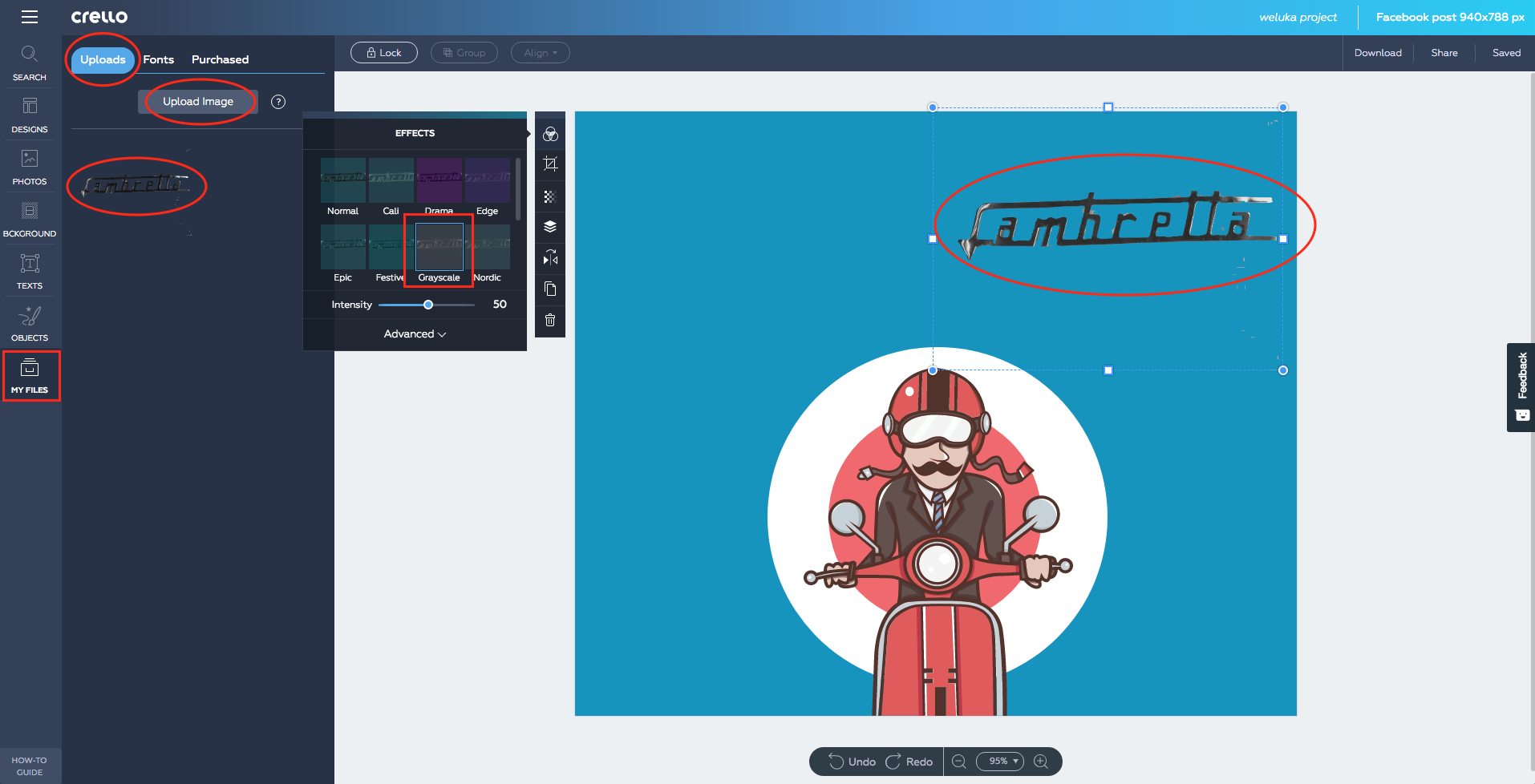Click the help question mark icon
Screen dimensions: 1535x784
(x=278, y=102)
